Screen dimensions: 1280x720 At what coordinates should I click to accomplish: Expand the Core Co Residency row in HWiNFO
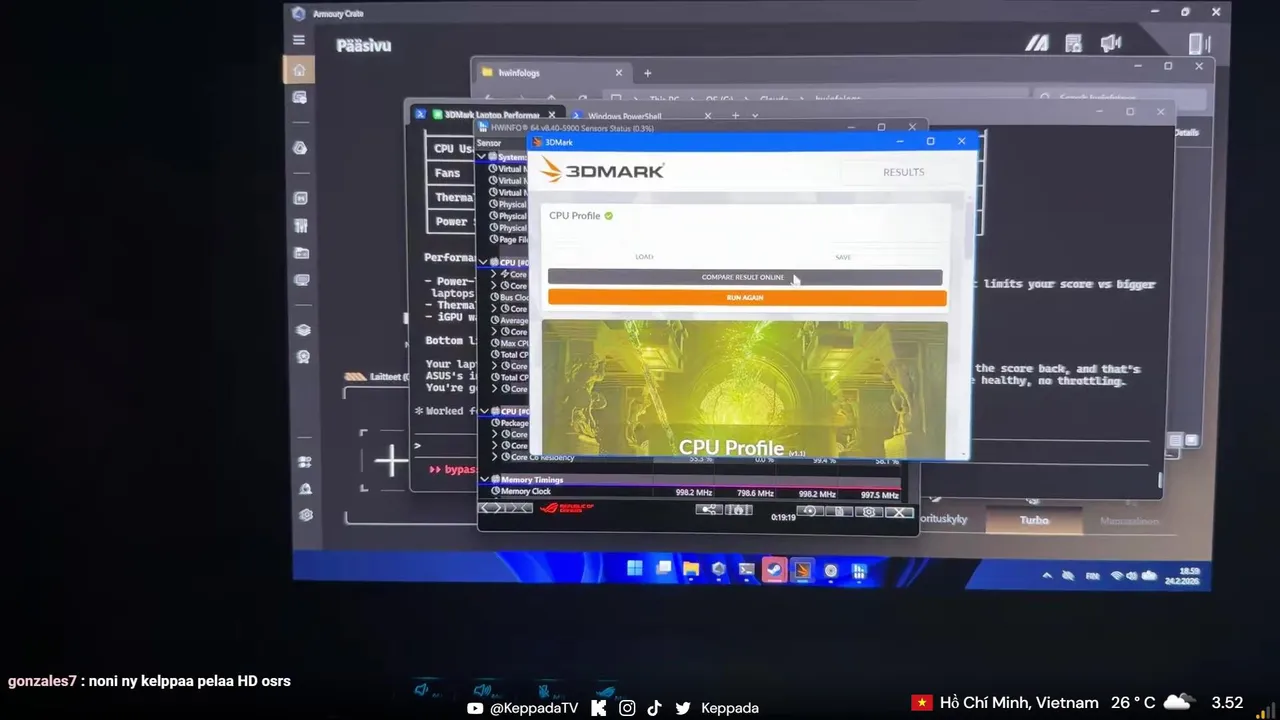[x=494, y=458]
